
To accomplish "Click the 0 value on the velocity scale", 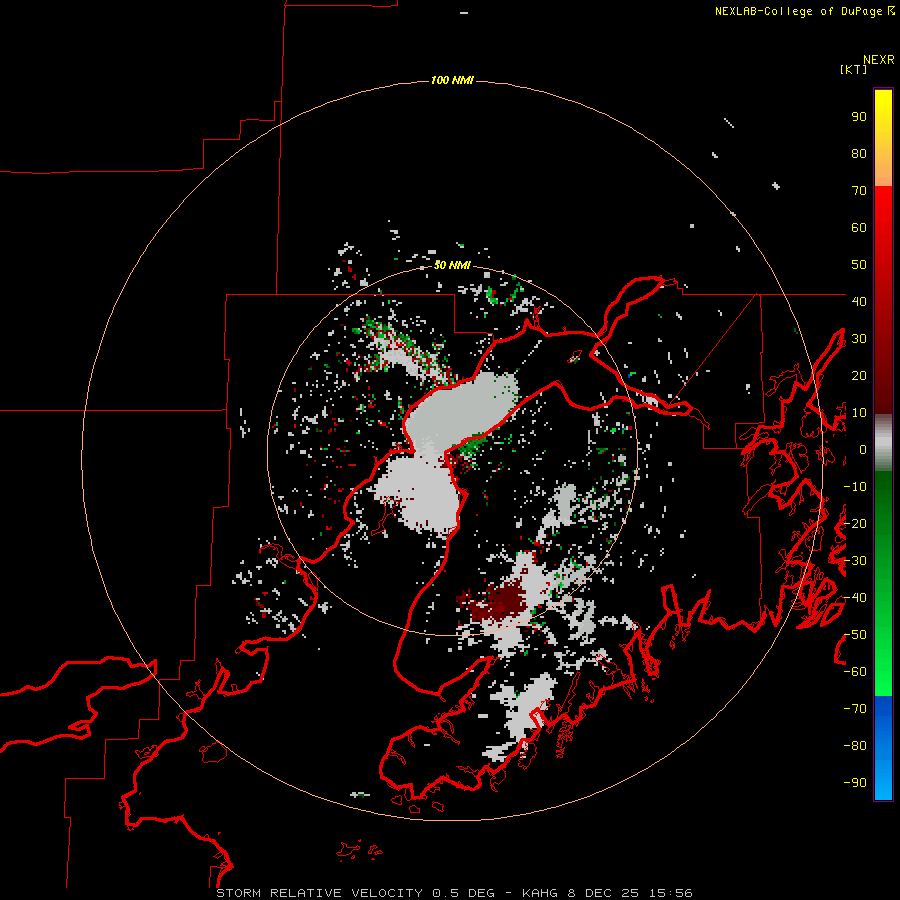I will point(863,450).
